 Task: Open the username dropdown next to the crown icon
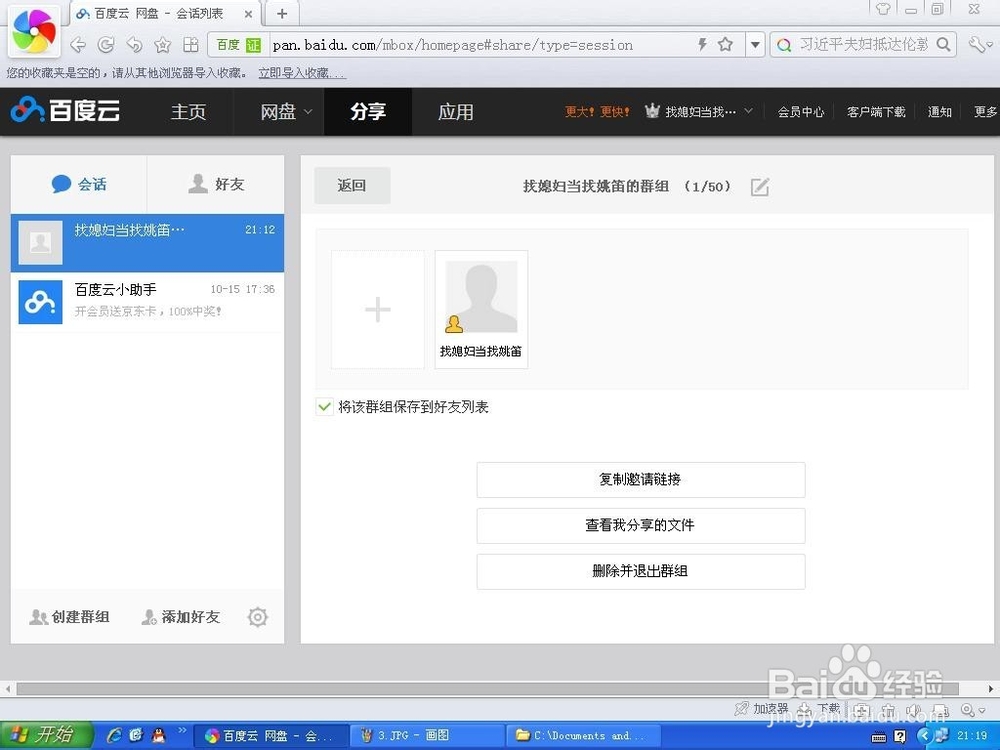click(x=702, y=111)
